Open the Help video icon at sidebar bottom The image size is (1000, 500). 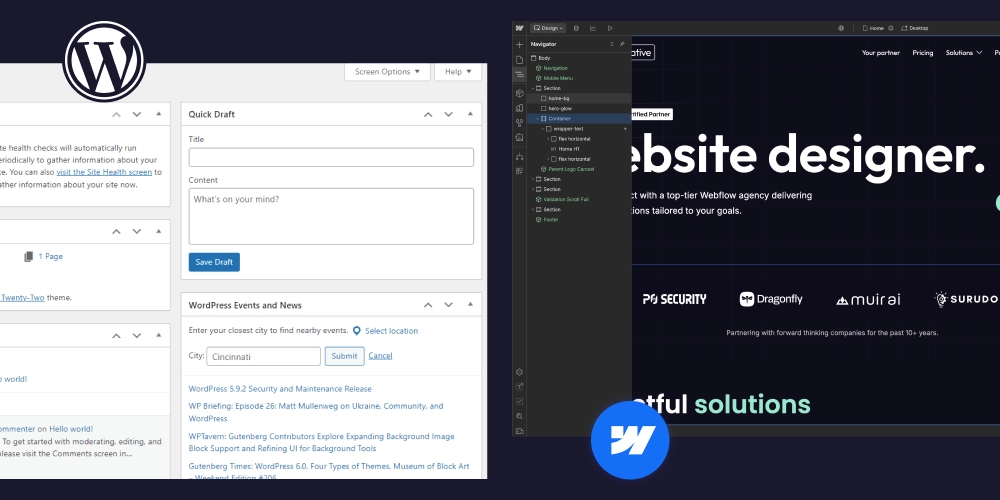point(519,430)
